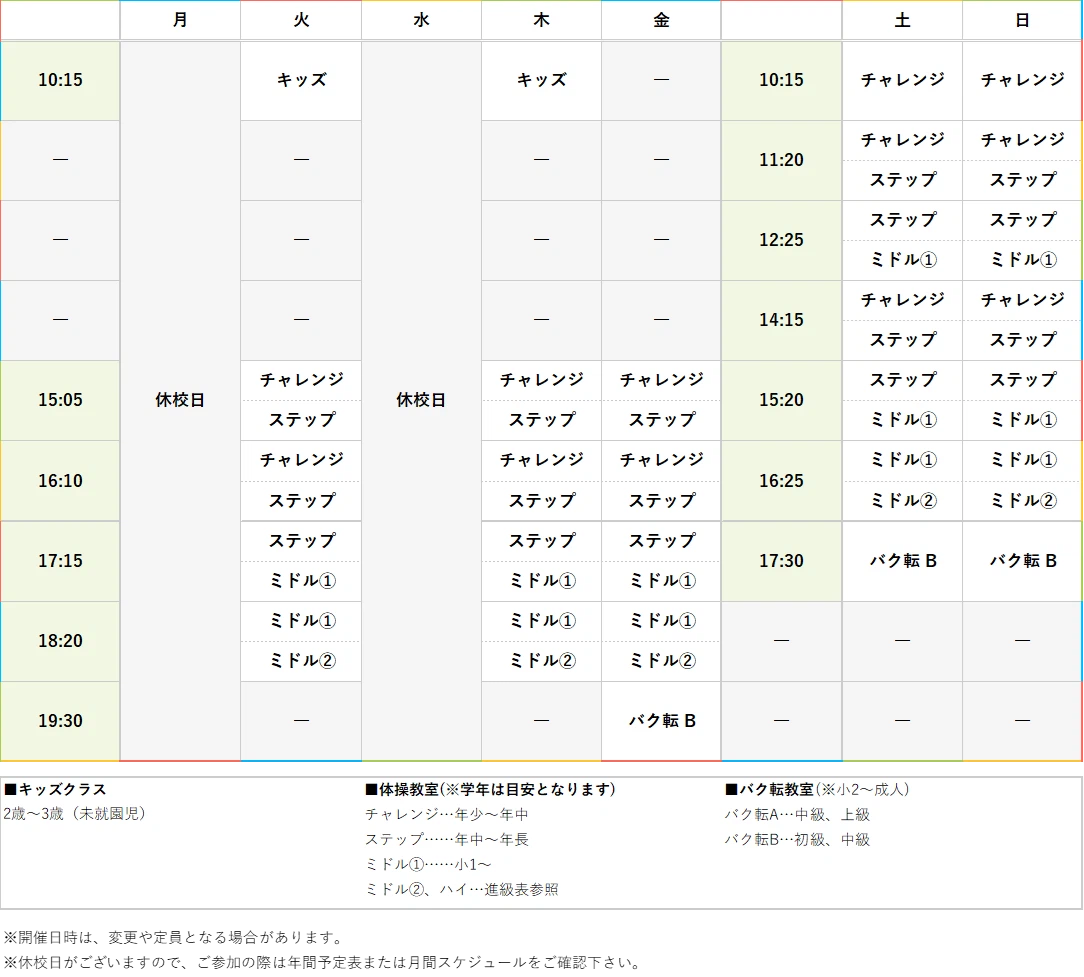Image resolution: width=1084 pixels, height=977 pixels.
Task: Select the バク転A…中級、上級 legend entry
Action: (x=795, y=814)
